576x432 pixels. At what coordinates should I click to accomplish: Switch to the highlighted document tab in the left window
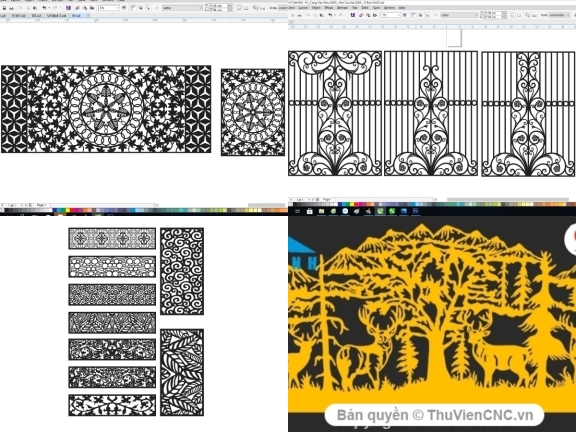pyautogui.click(x=76, y=15)
